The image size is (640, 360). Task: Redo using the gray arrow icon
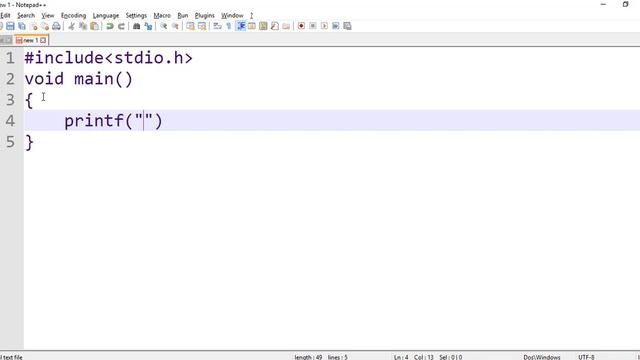point(121,26)
